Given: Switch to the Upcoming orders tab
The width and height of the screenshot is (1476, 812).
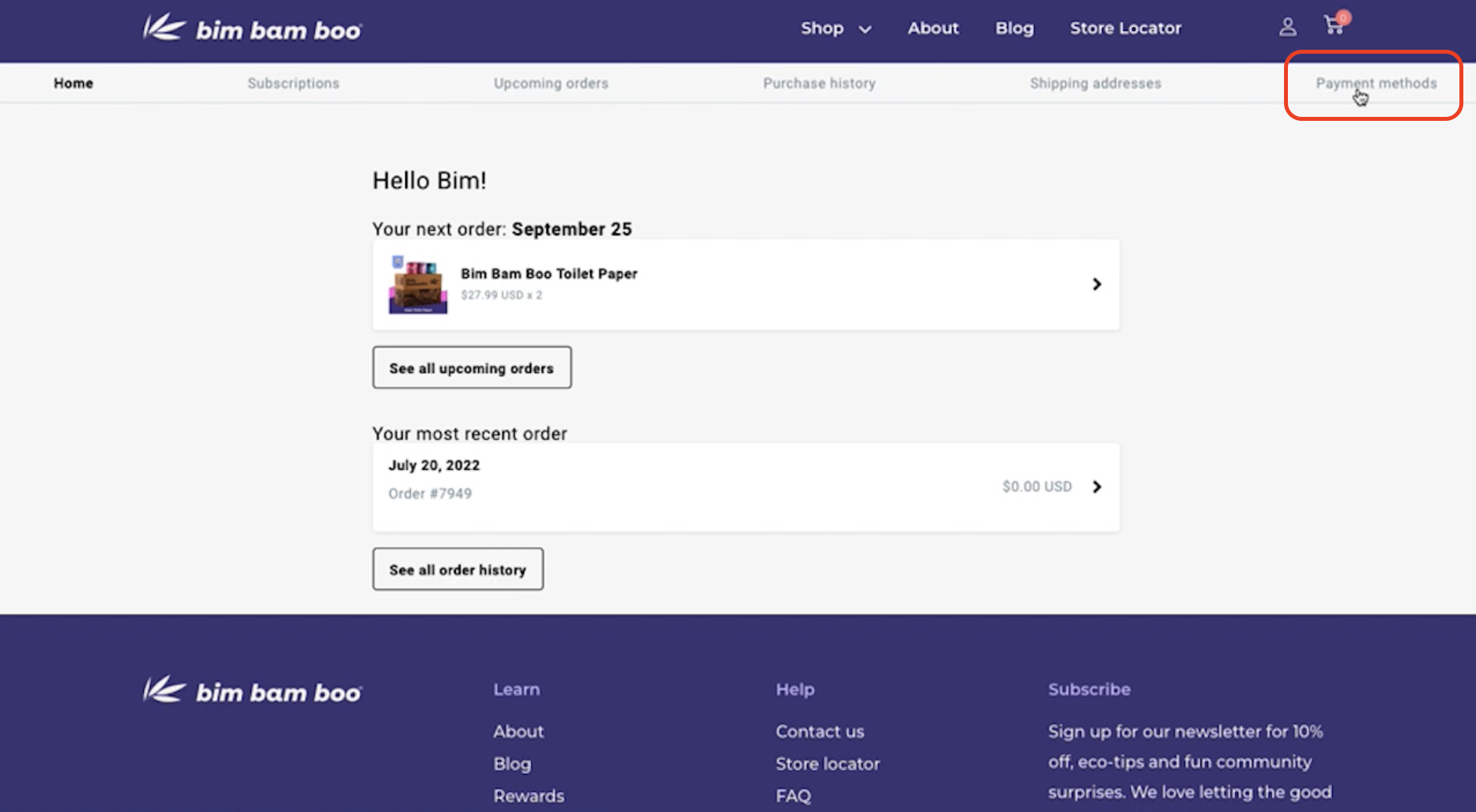Looking at the screenshot, I should (551, 83).
